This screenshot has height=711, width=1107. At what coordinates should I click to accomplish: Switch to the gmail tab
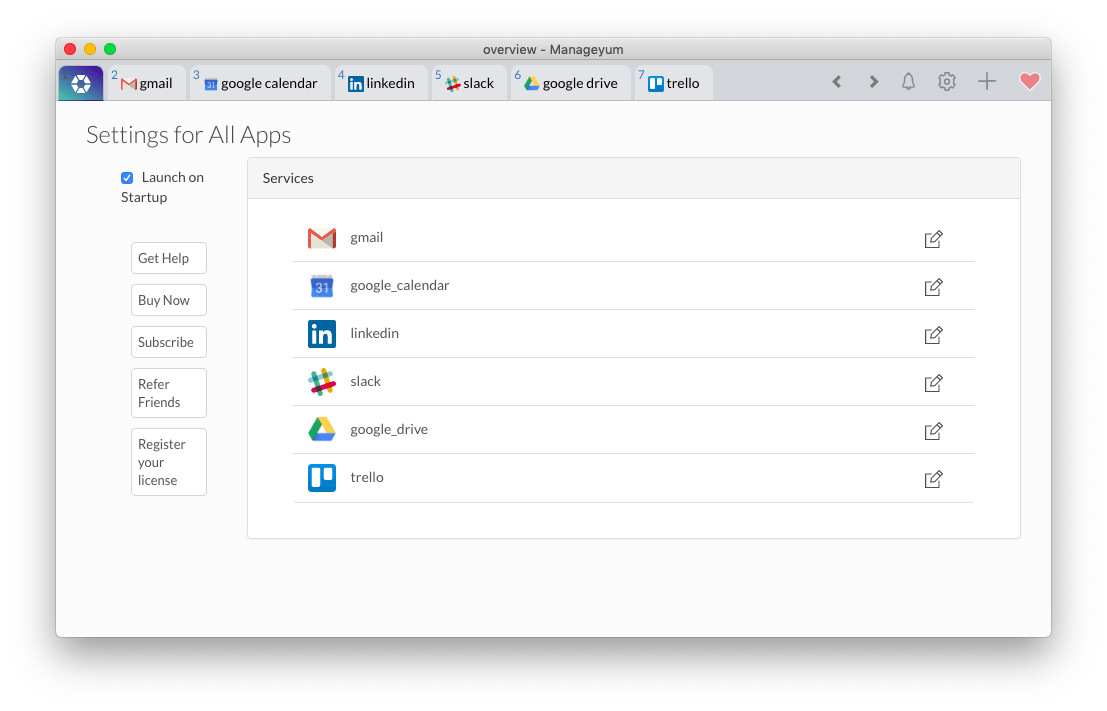point(147,83)
